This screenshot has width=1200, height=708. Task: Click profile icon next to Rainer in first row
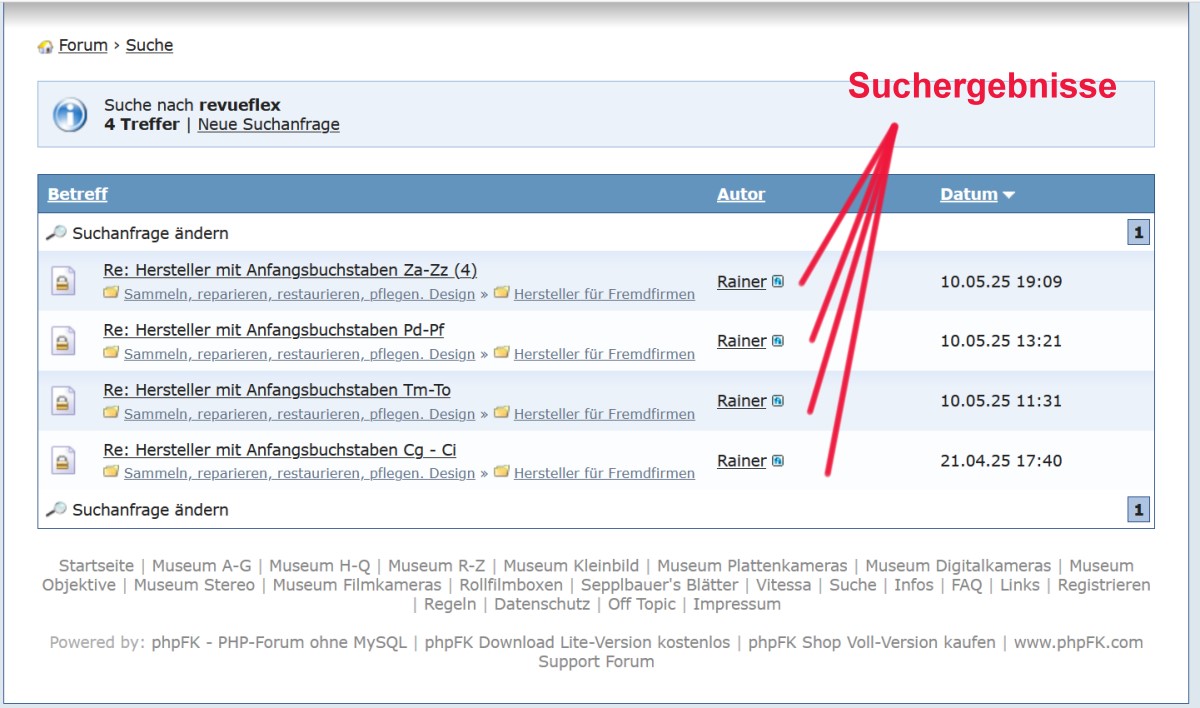(x=778, y=282)
